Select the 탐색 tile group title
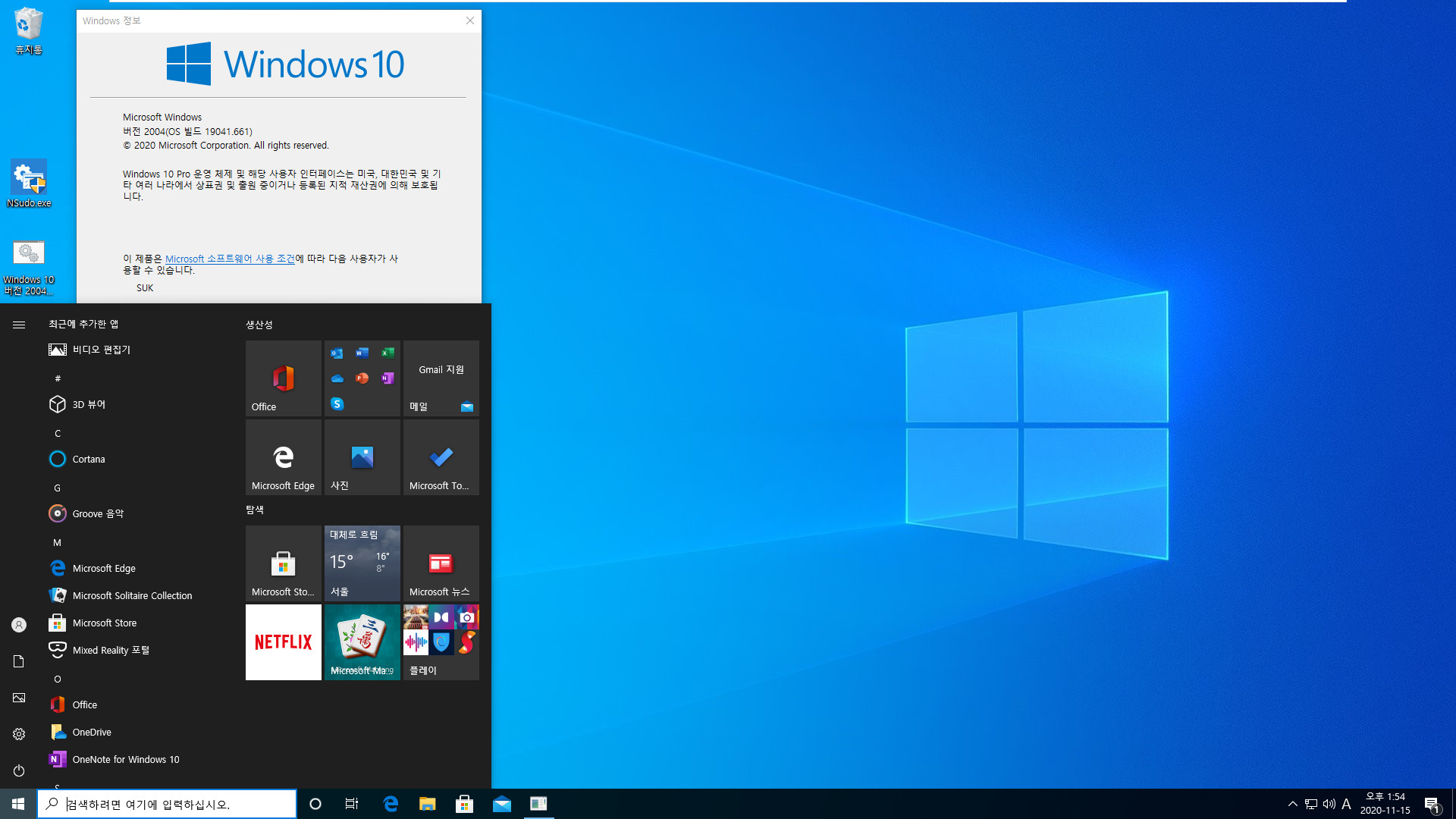 click(x=255, y=510)
